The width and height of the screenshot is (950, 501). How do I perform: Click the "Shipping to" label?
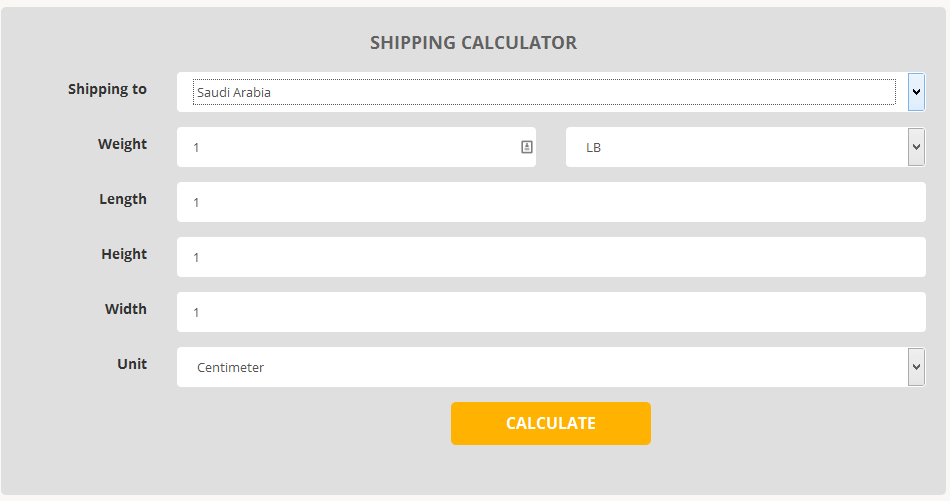tap(107, 89)
